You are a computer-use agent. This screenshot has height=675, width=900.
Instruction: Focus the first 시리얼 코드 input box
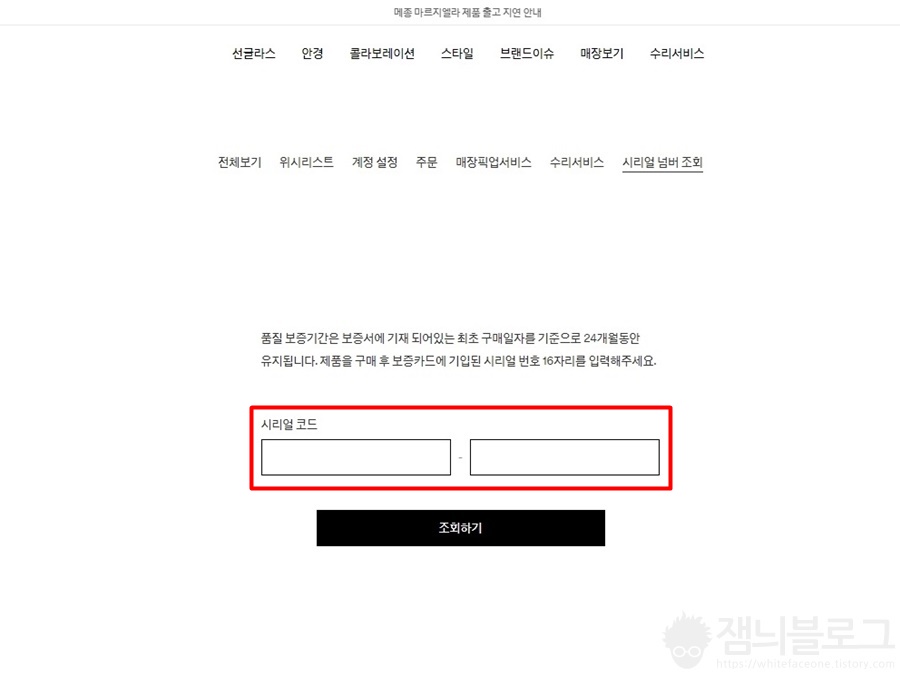pyautogui.click(x=356, y=457)
